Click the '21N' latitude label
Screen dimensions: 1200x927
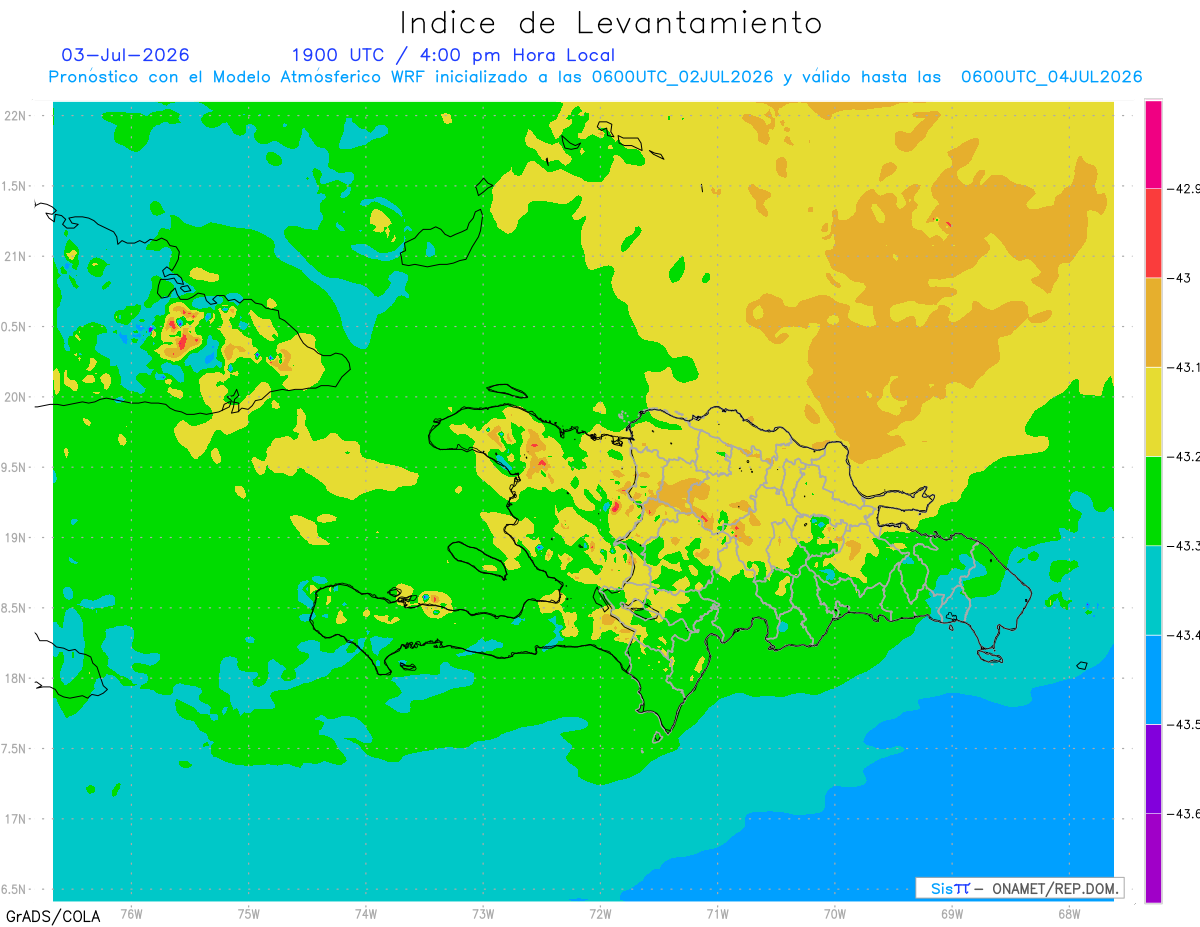point(17,256)
